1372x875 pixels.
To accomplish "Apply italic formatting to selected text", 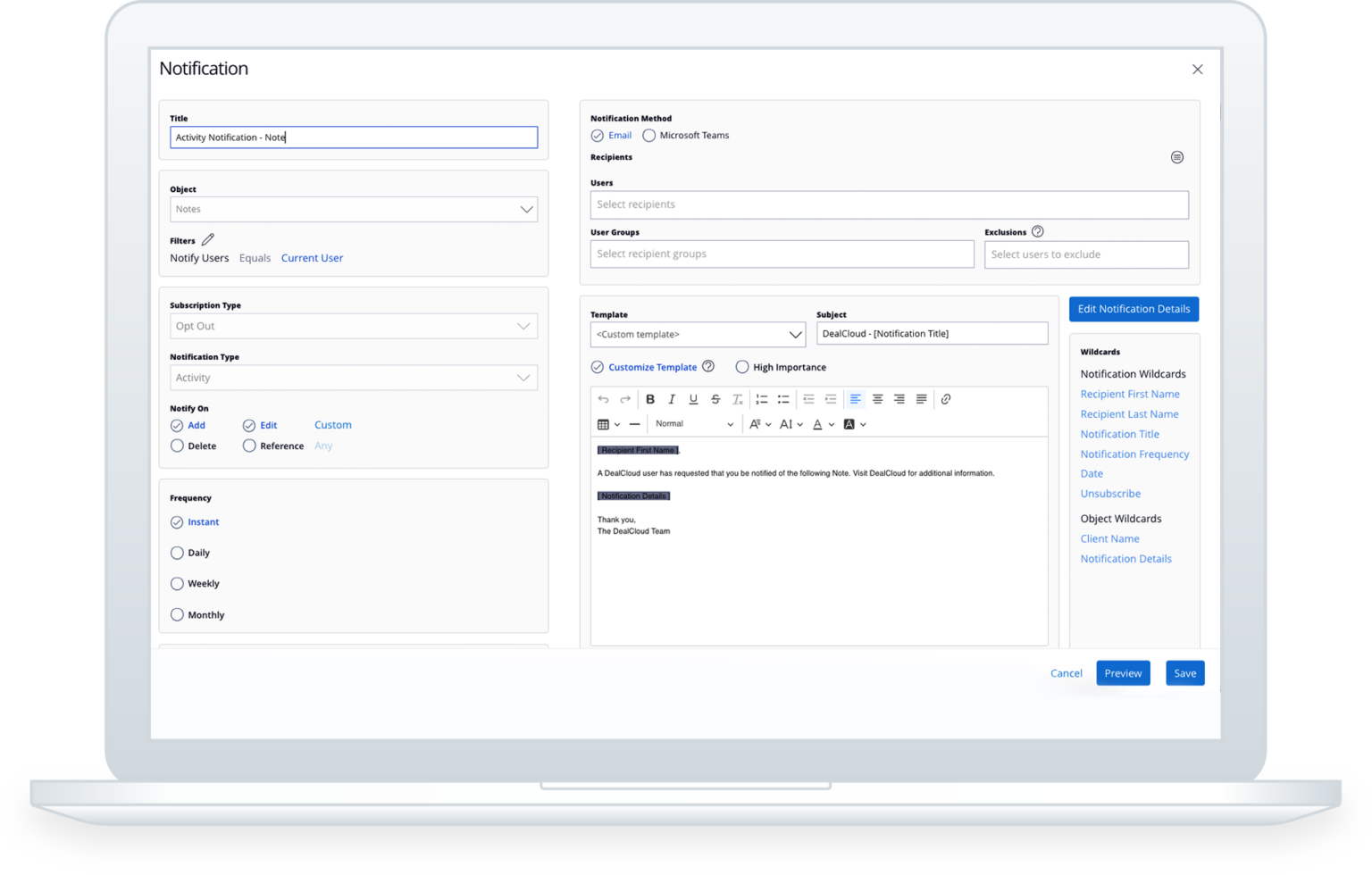I will pos(672,399).
